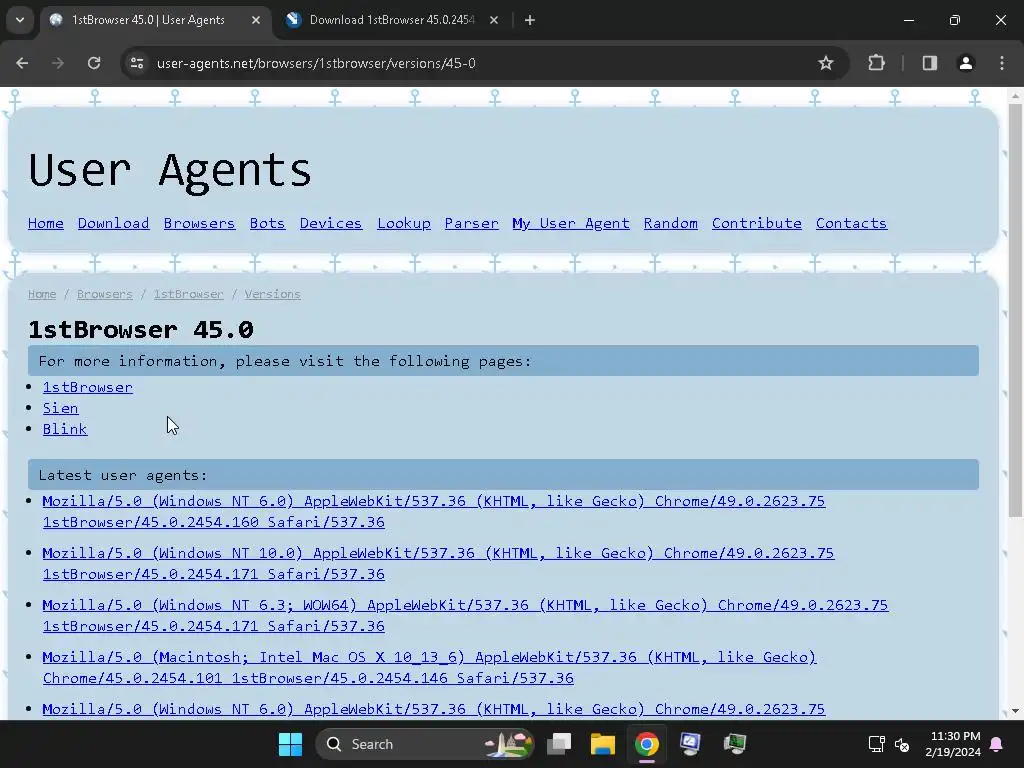Open the first Windows NT 6.0 45.0.2454.160 user agent
Screen dimensions: 1024x768
434,511
